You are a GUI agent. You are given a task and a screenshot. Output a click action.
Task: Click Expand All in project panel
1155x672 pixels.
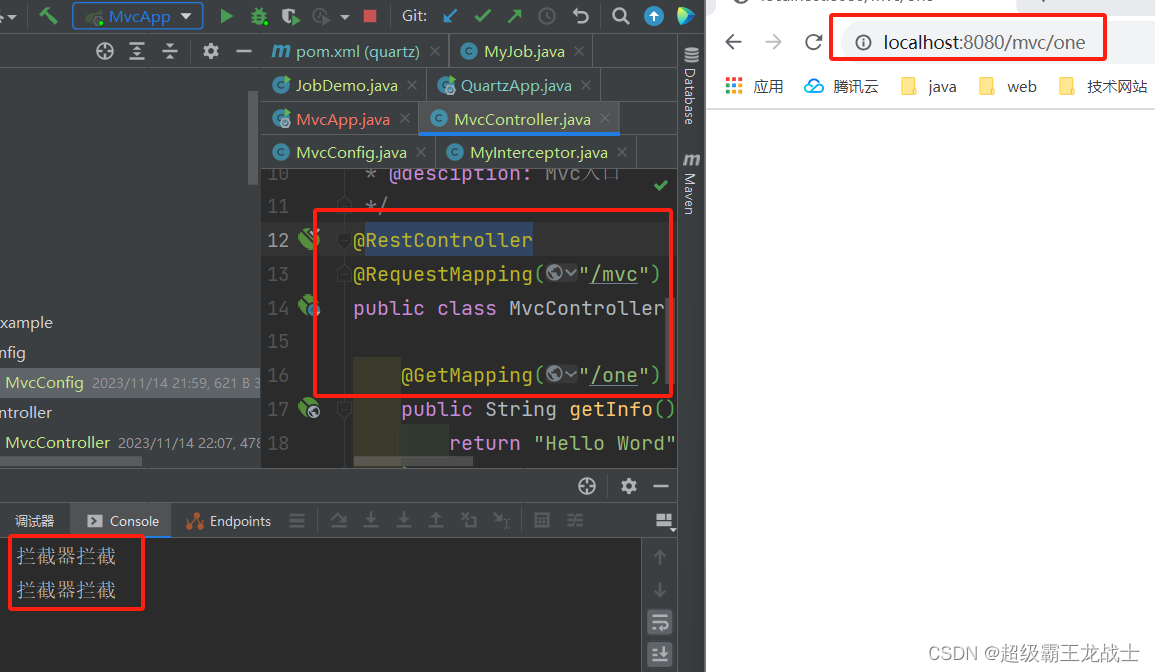(137, 51)
